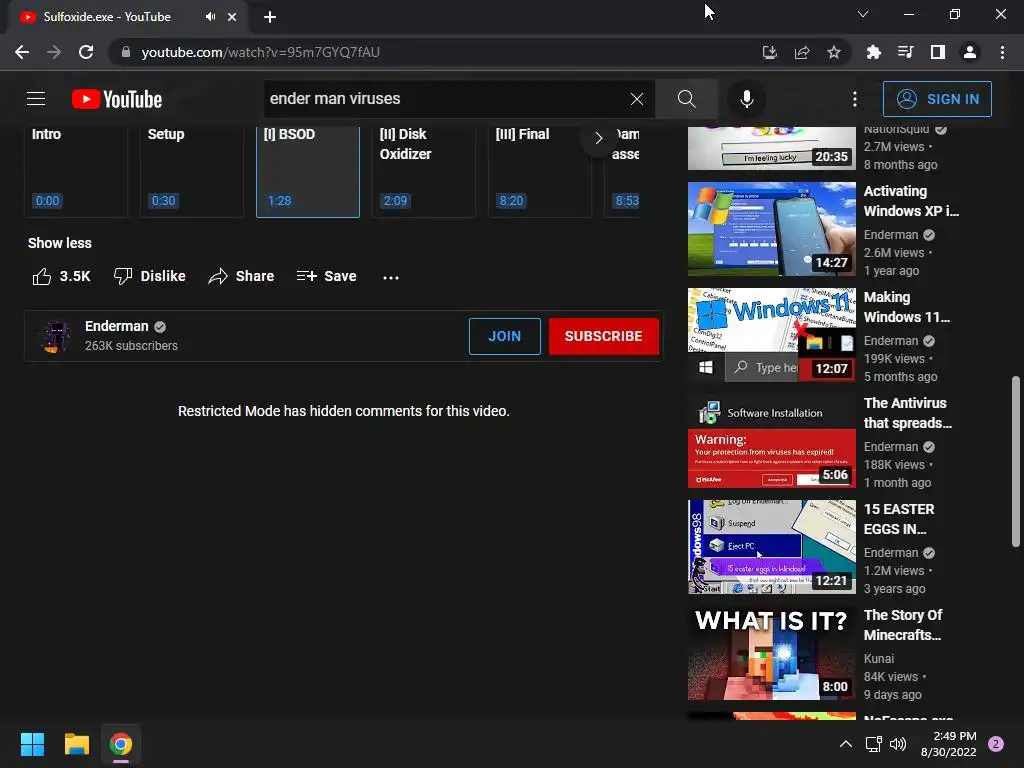Open the Chrome three-dot menu
This screenshot has width=1024, height=768.
[1002, 52]
